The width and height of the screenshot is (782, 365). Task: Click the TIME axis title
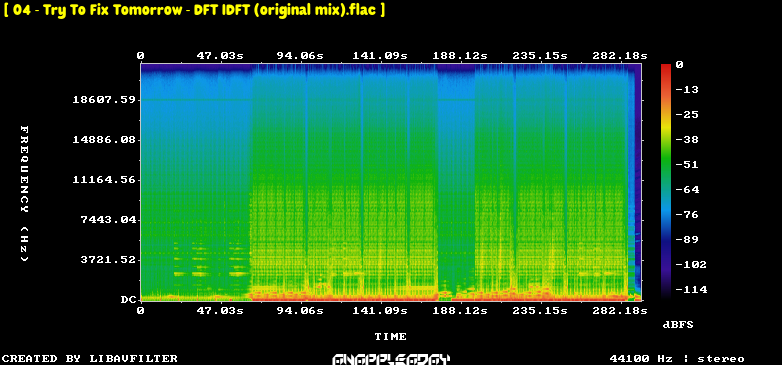point(391,337)
